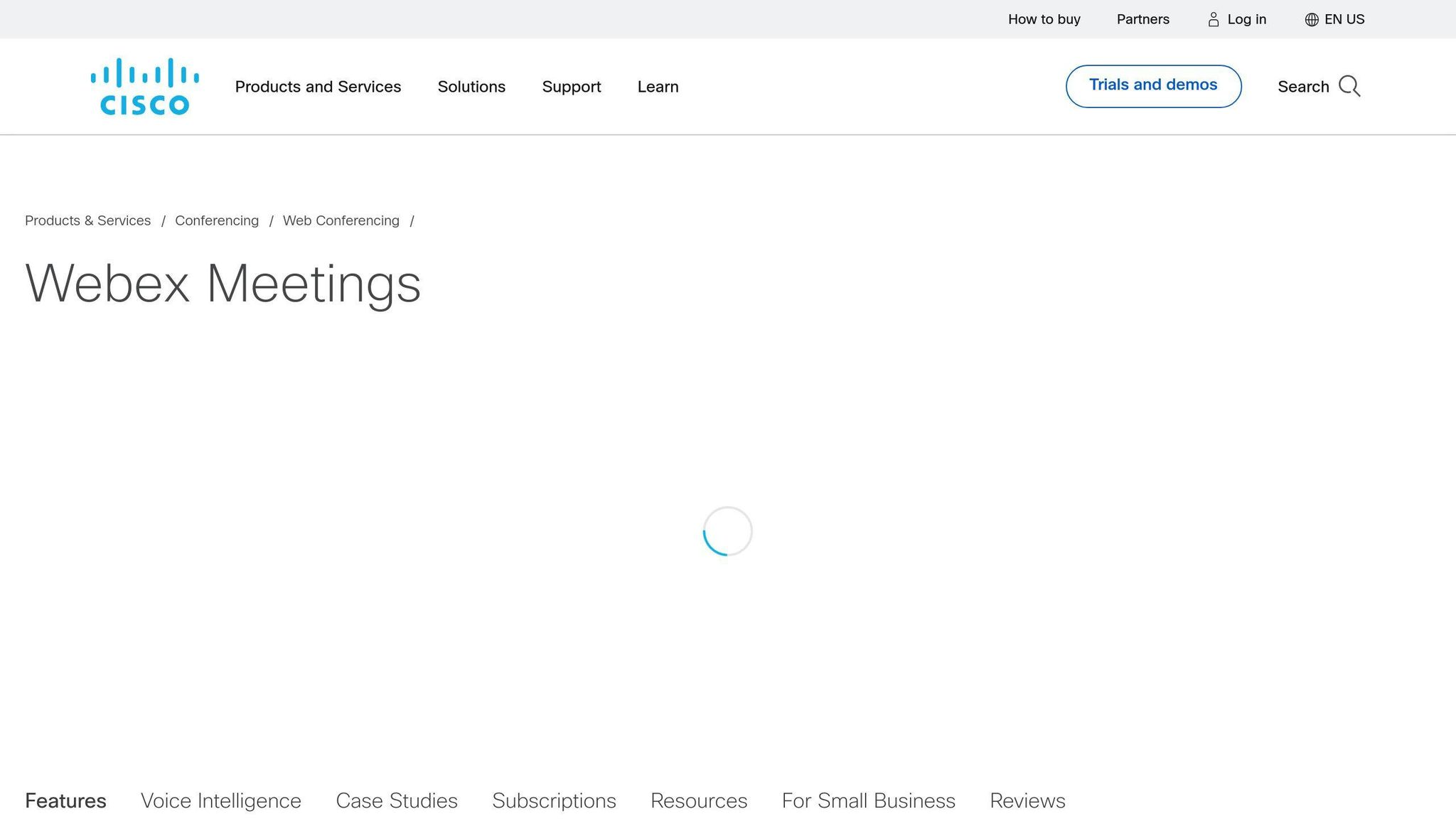This screenshot has height=819, width=1456.
Task: Open the Reviews section tab
Action: (1027, 801)
